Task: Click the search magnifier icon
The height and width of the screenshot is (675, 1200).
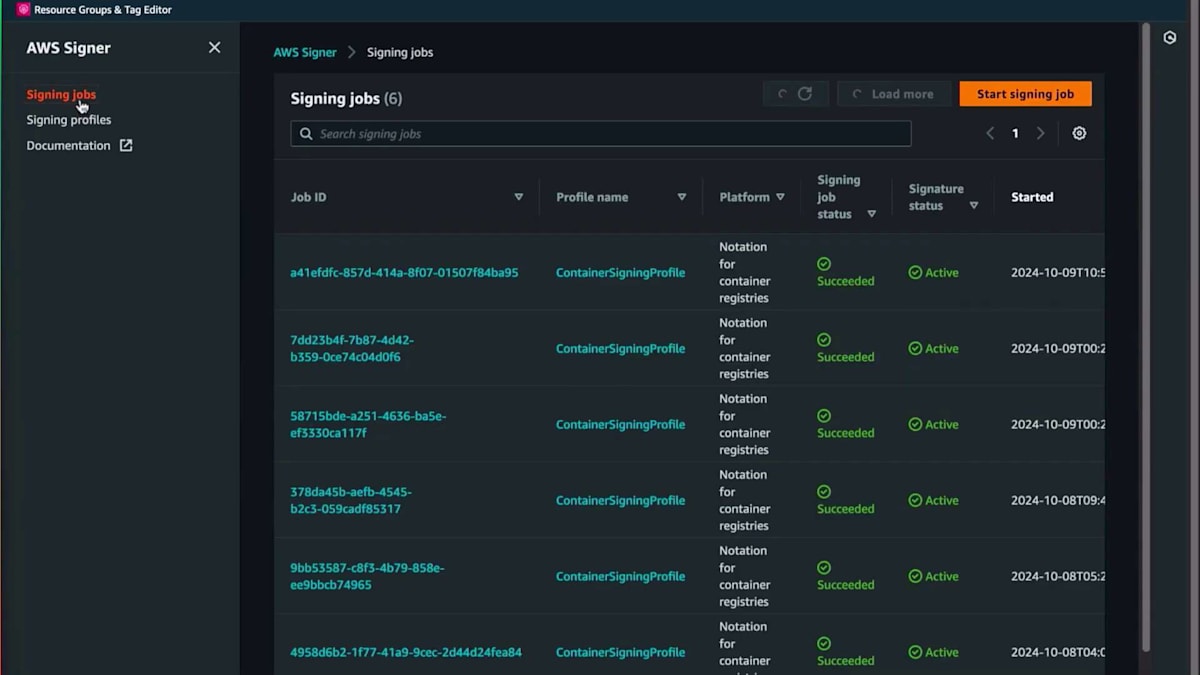Action: click(x=305, y=134)
